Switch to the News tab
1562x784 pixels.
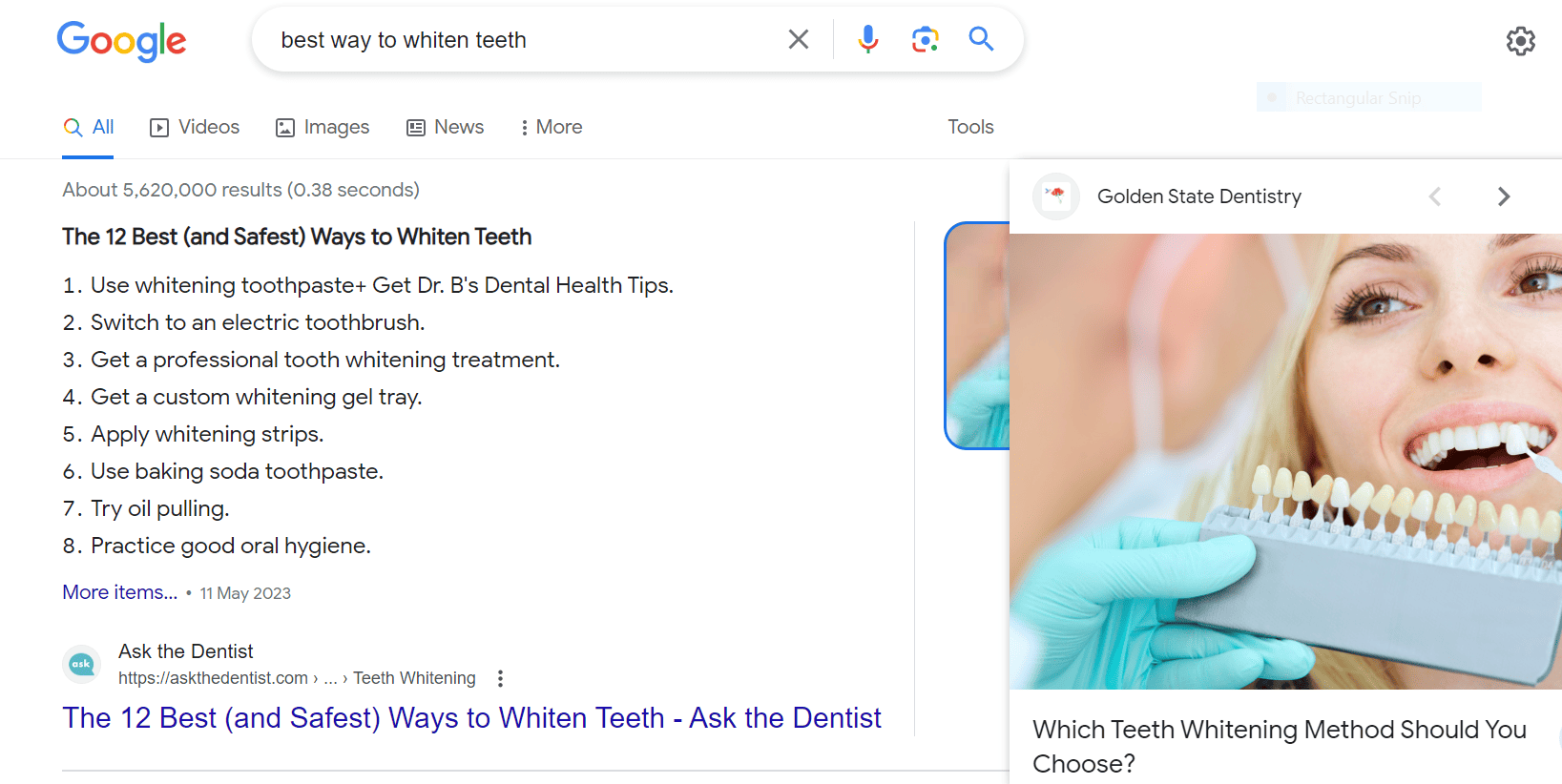click(445, 127)
